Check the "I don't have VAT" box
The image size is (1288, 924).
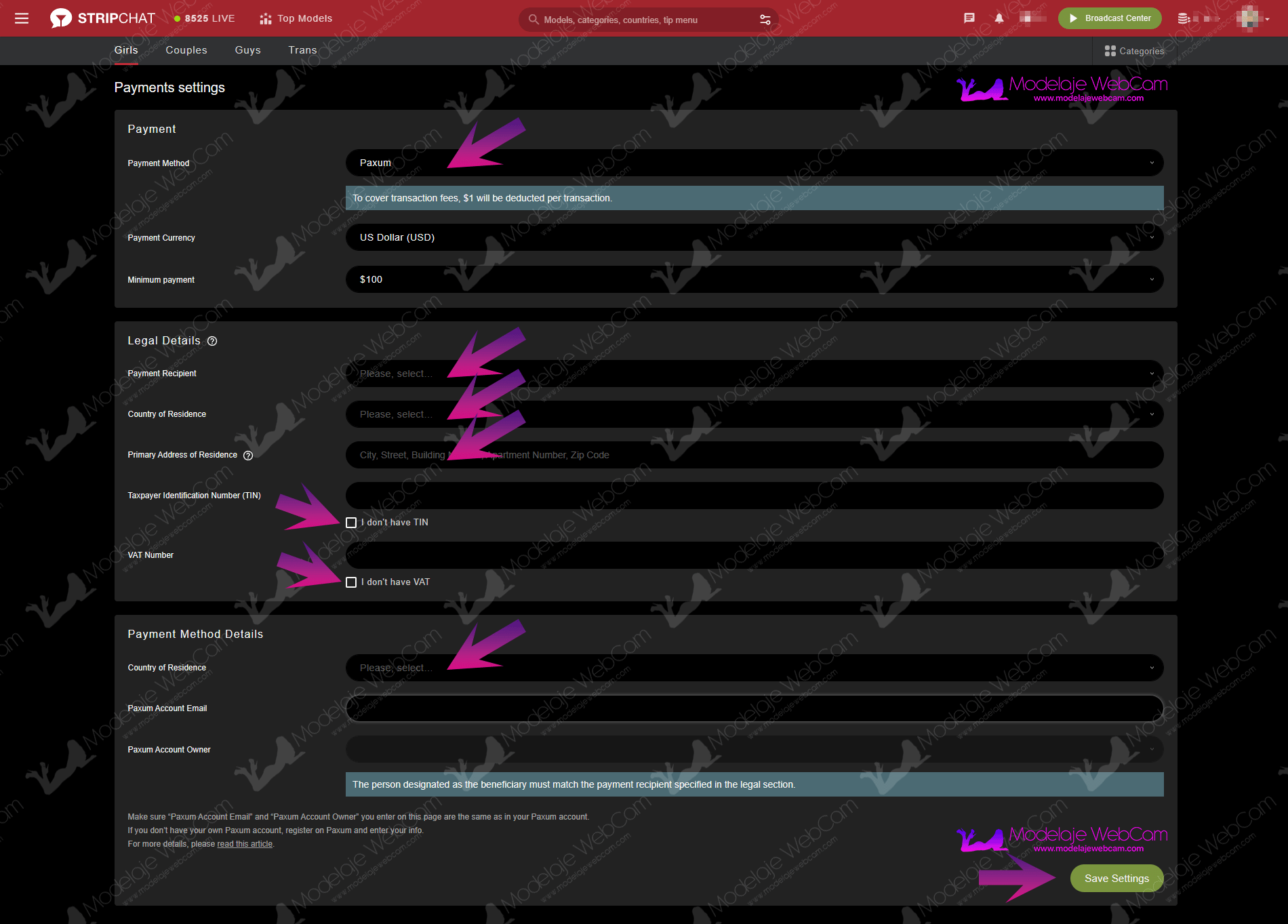click(x=351, y=582)
